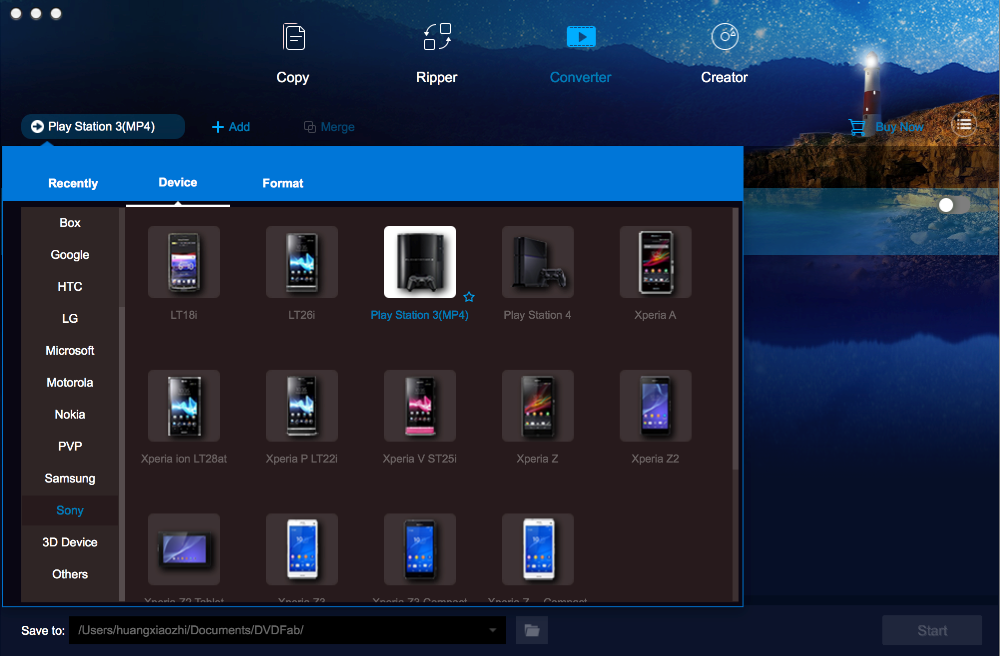Expand the Save to path dropdown arrow
Screen dimensions: 1000x656
(492, 630)
